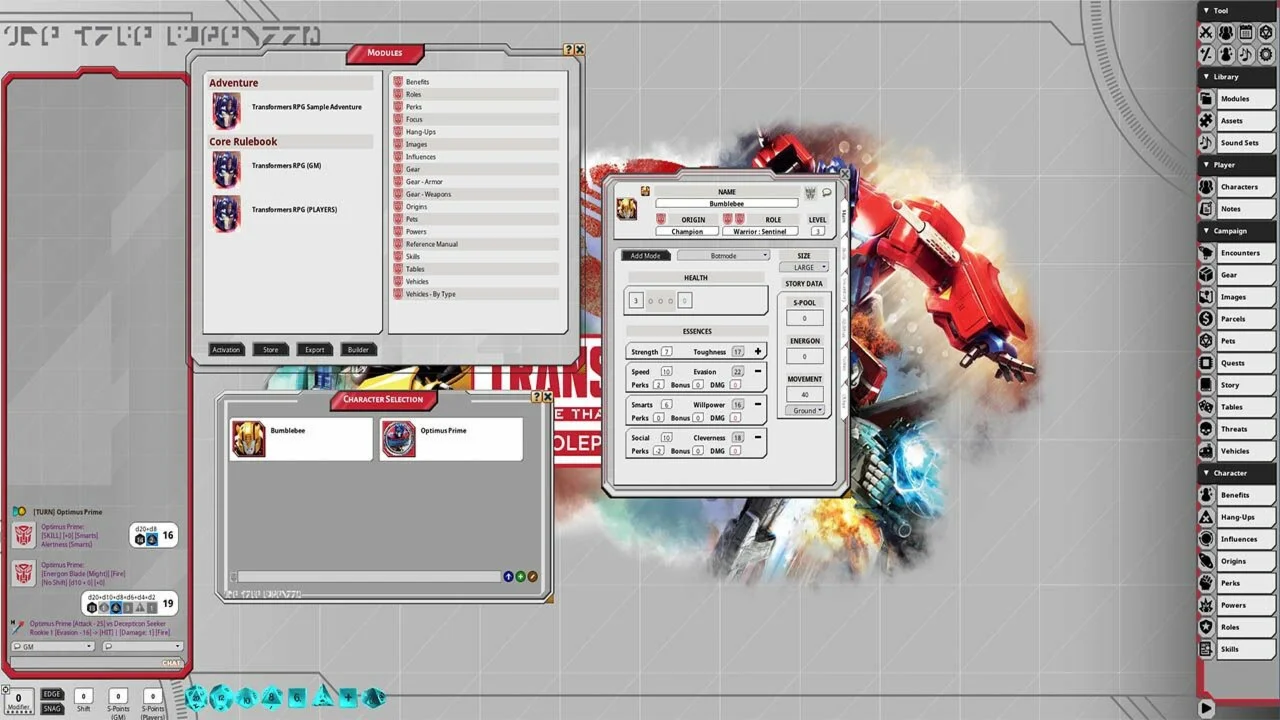Click the Modifiers plus-minus tool icon
This screenshot has height=720, width=1280.
click(x=1207, y=52)
